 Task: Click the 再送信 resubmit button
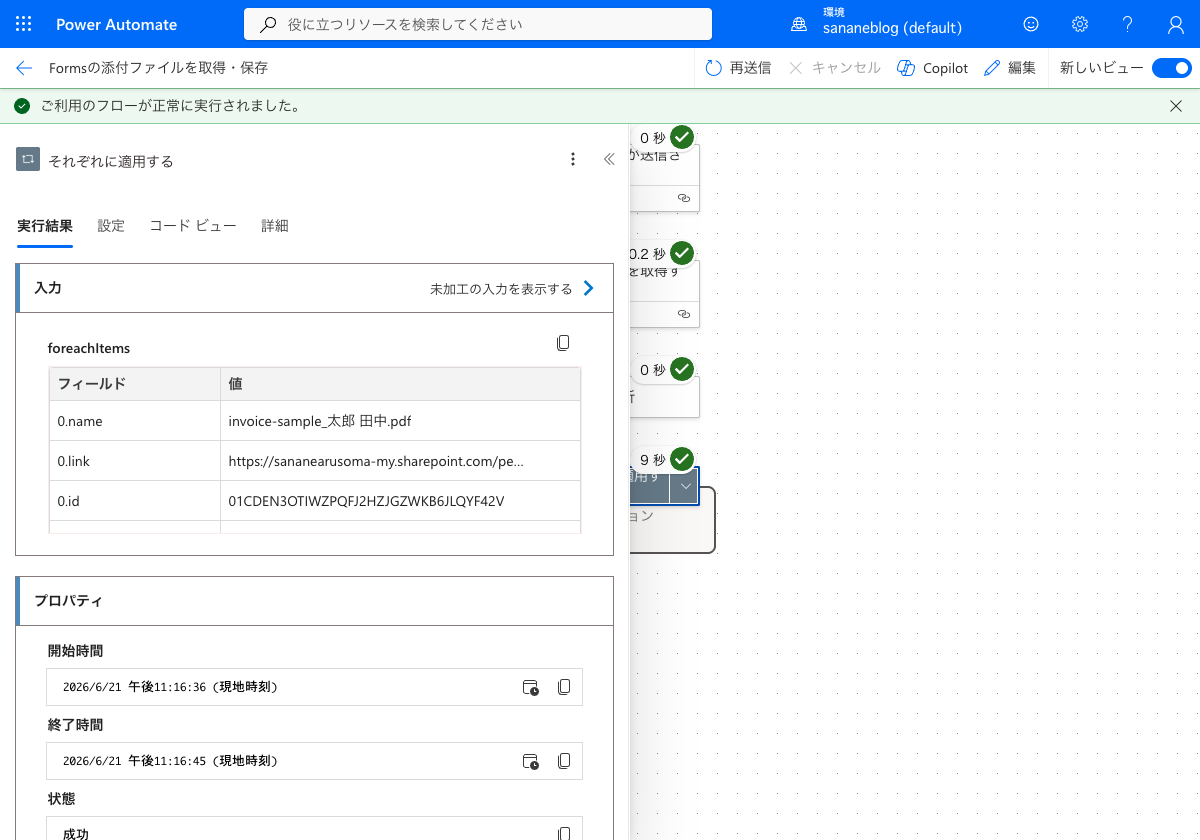738,68
